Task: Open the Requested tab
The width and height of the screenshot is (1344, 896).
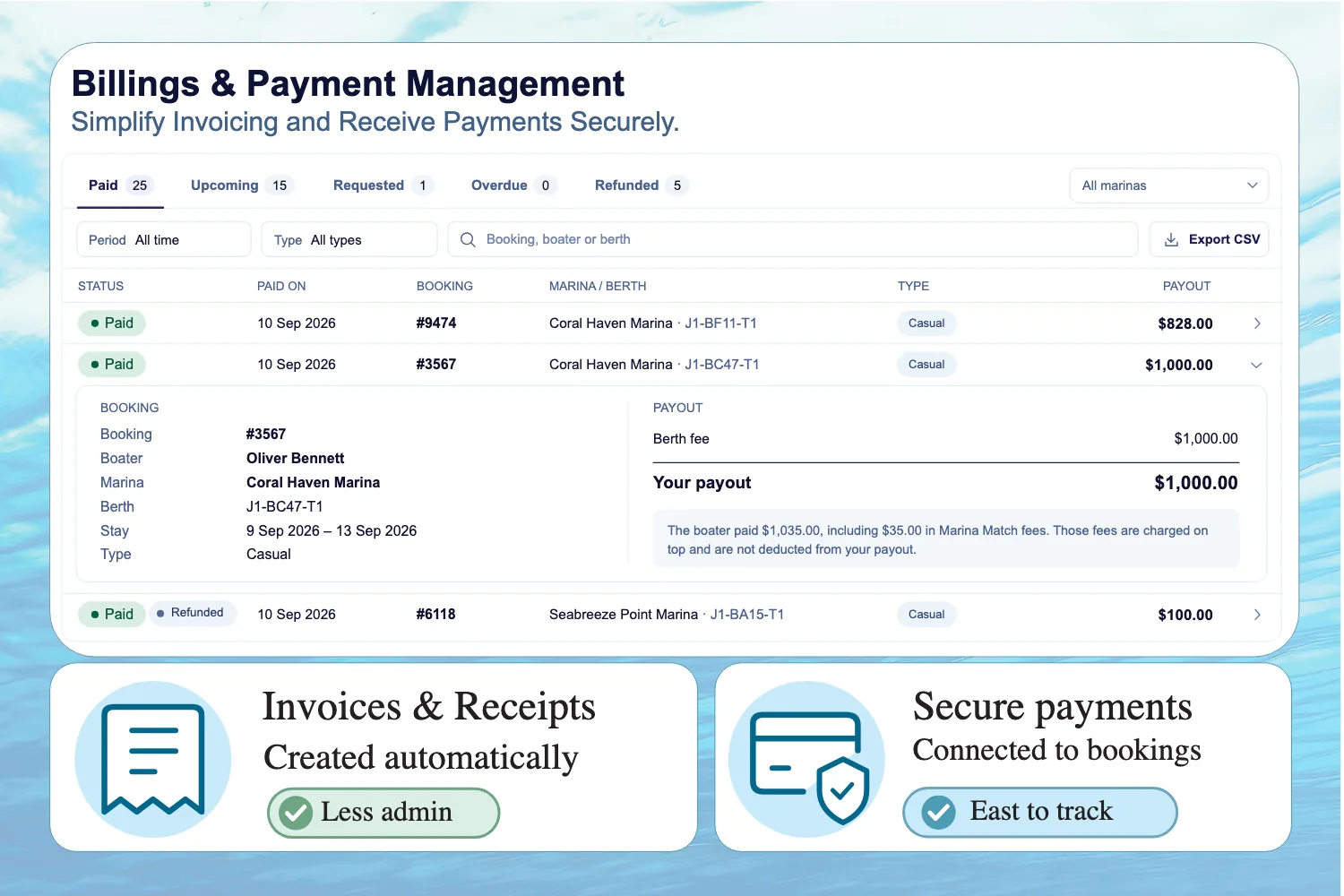Action: [x=383, y=185]
